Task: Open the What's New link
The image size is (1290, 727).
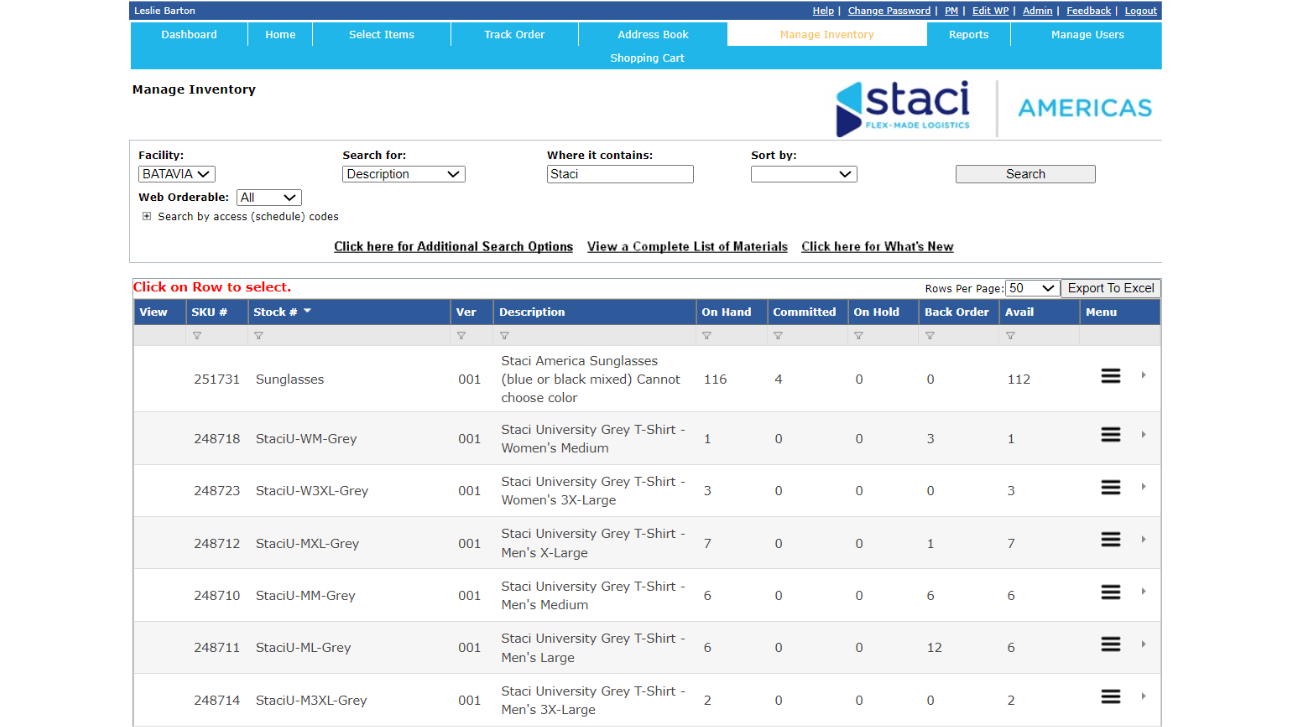Action: 877,246
